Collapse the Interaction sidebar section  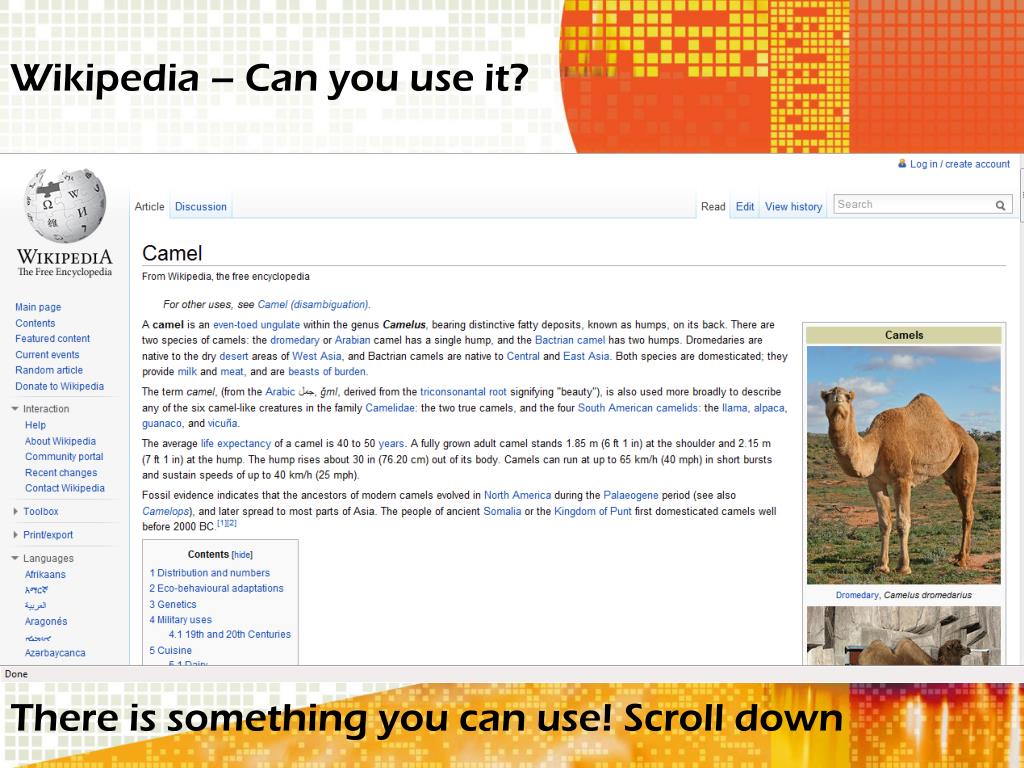pyautogui.click(x=15, y=409)
